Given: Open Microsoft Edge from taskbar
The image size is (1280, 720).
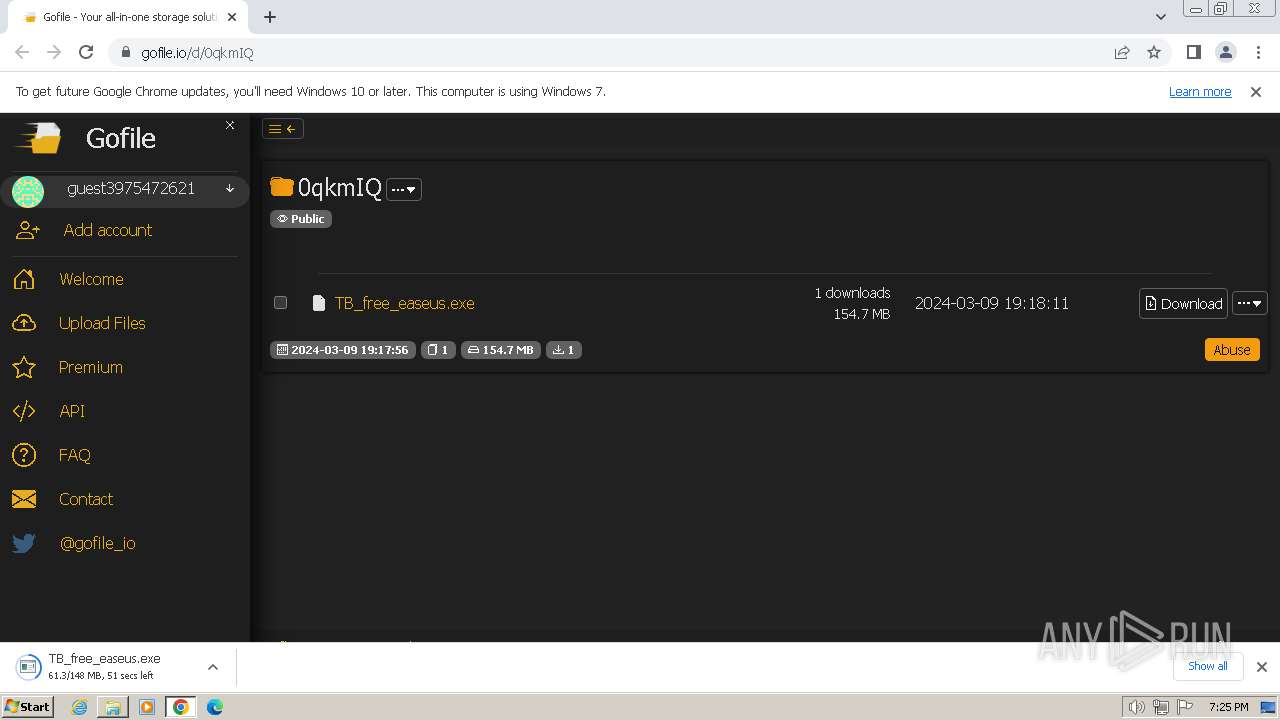Looking at the screenshot, I should 215,707.
